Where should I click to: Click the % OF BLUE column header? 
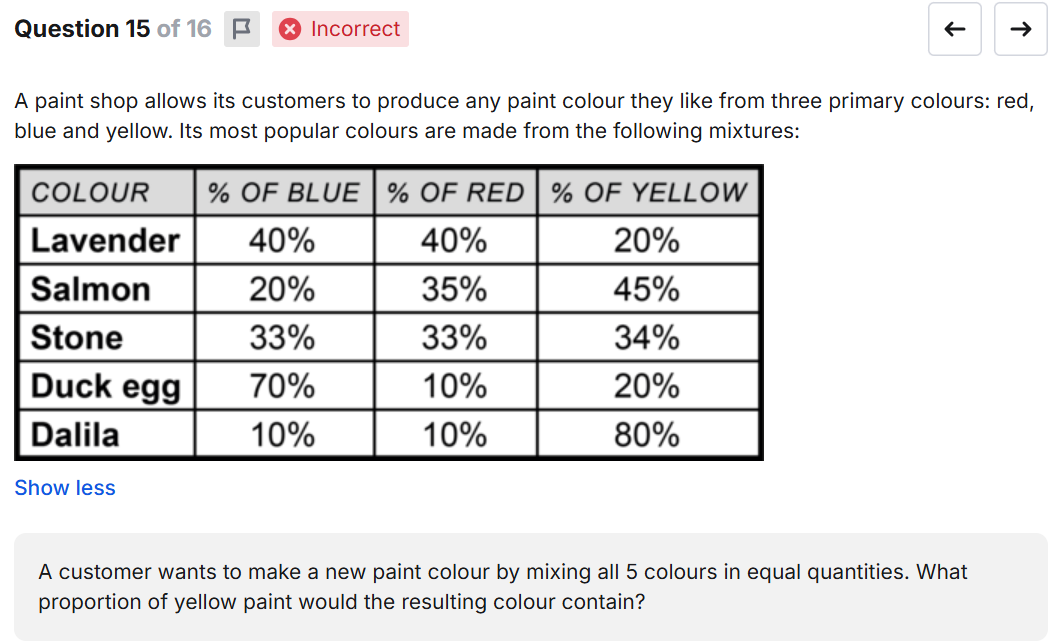[x=283, y=193]
